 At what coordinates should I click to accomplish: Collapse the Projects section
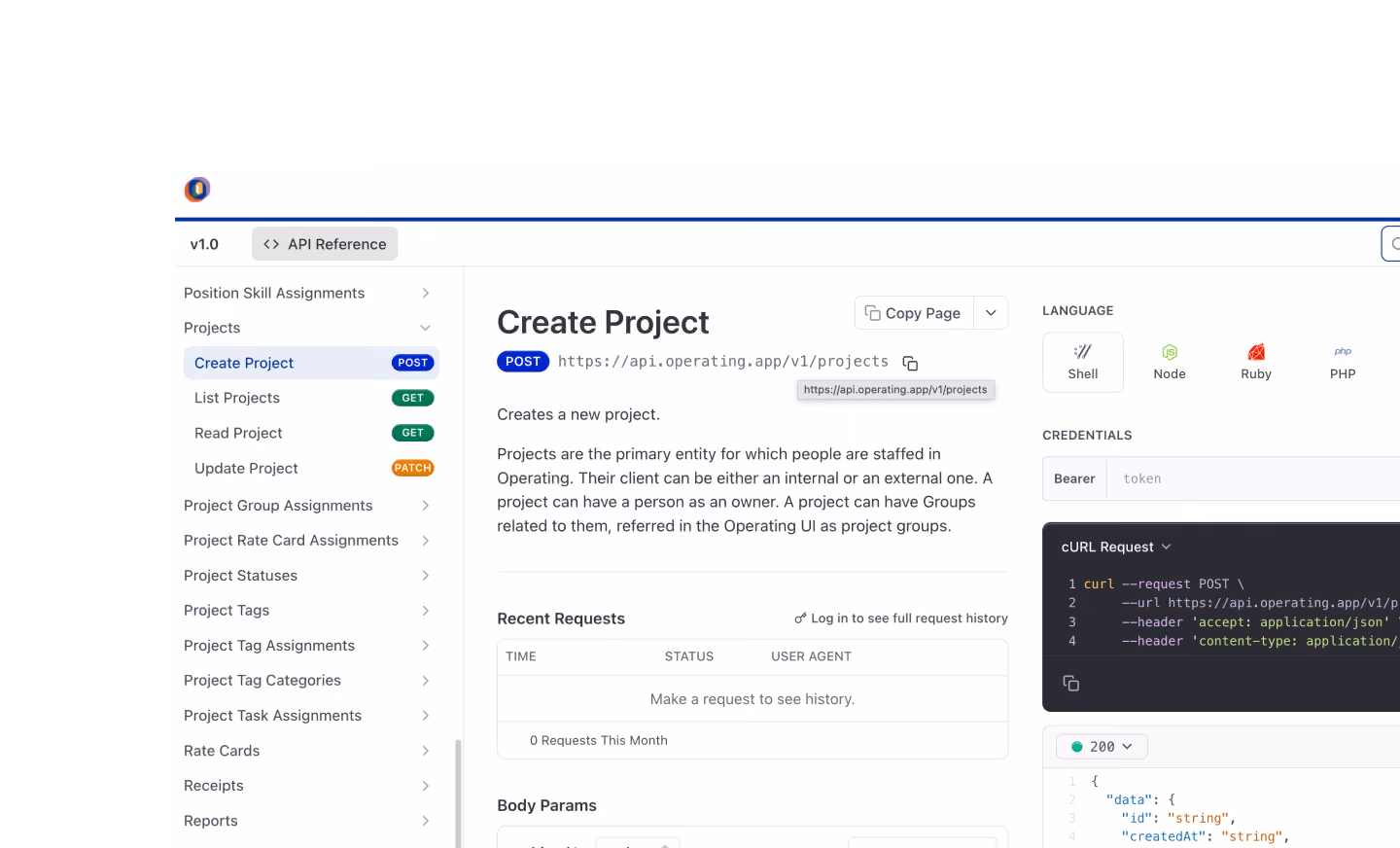click(425, 328)
